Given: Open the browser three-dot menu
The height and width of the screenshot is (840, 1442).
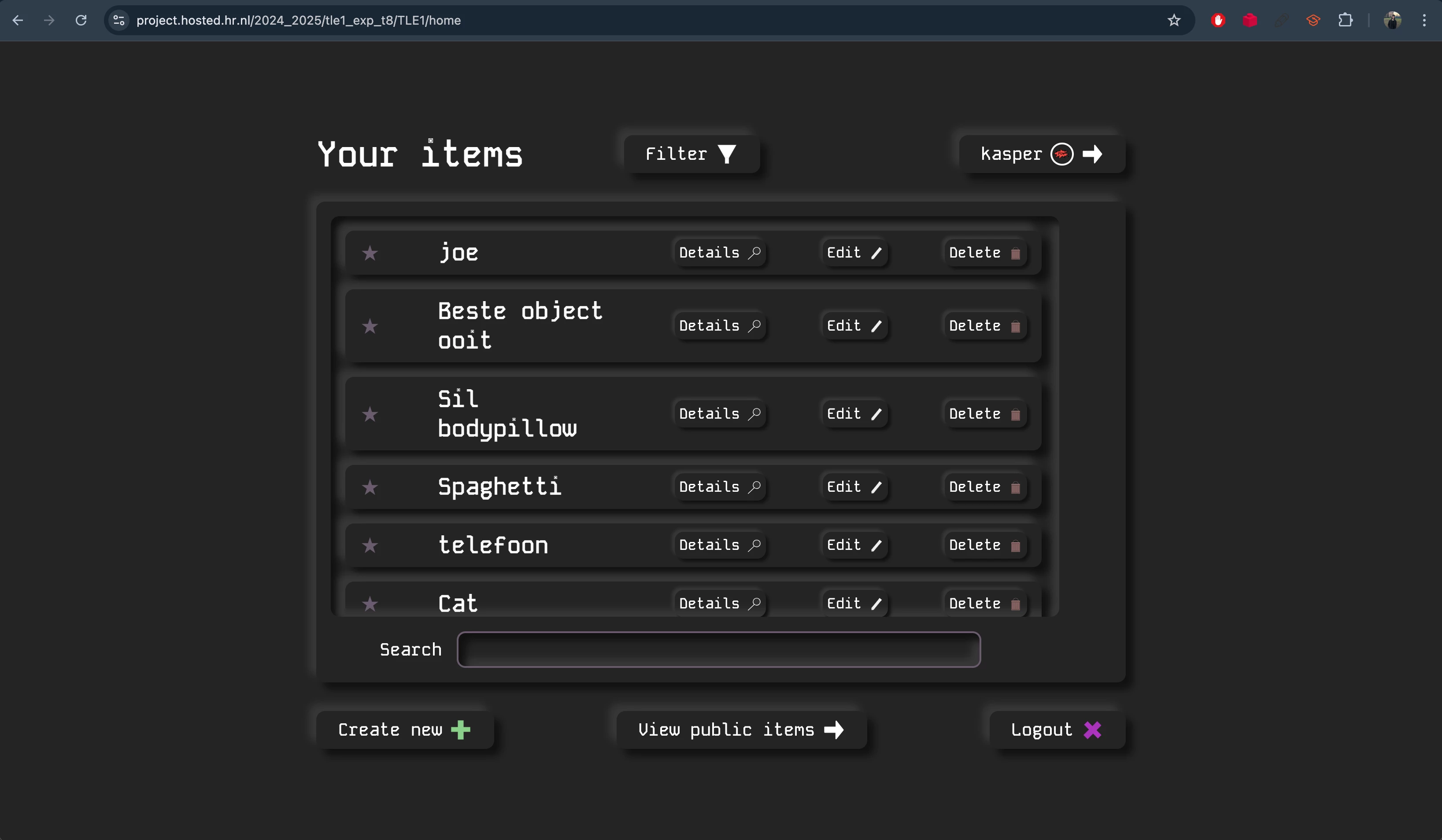Looking at the screenshot, I should tap(1425, 20).
